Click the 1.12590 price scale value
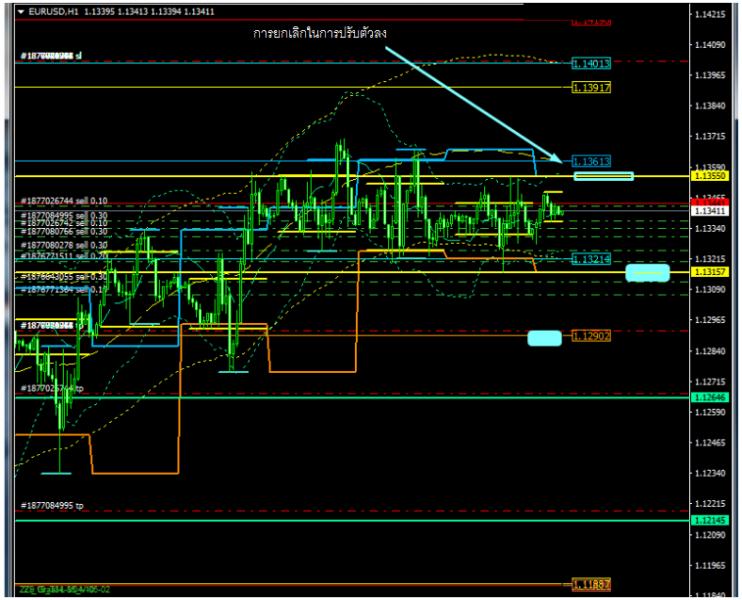This screenshot has height=600, width=742. (x=710, y=412)
